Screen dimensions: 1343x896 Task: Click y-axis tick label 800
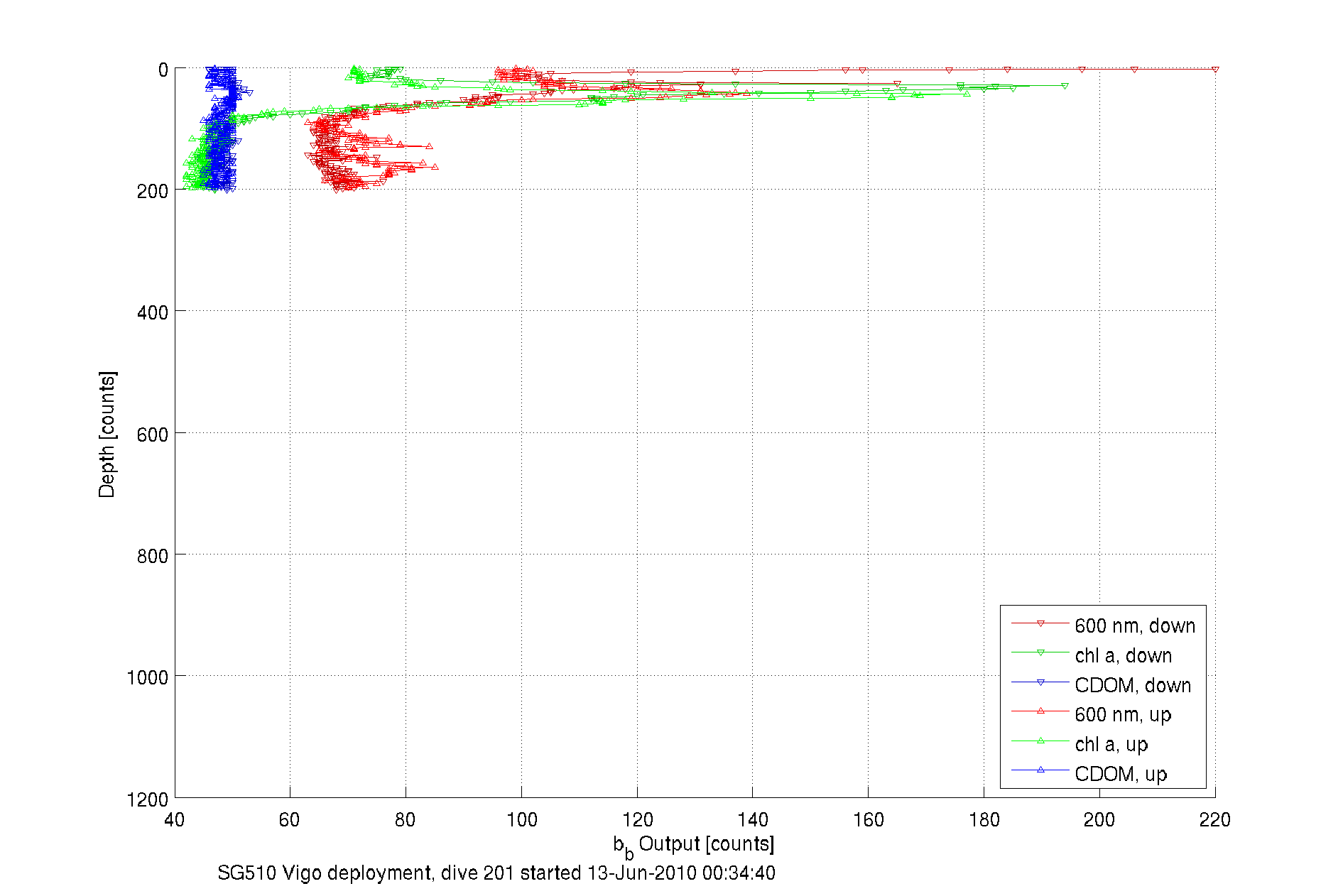coord(153,556)
